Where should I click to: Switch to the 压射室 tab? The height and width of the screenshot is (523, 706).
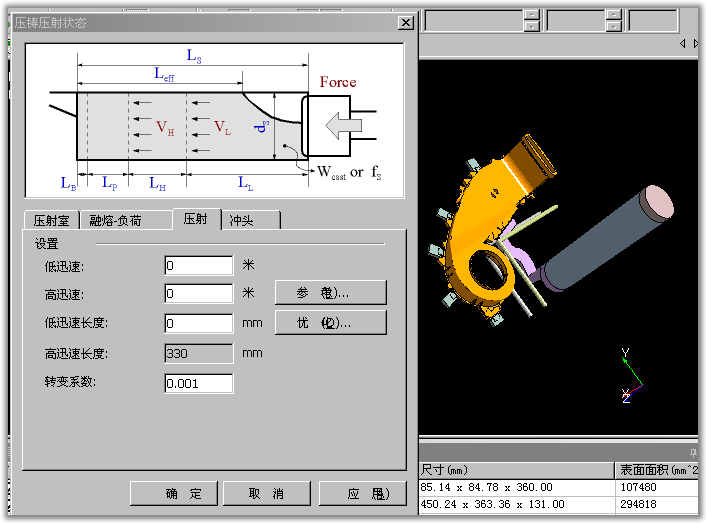pos(51,221)
